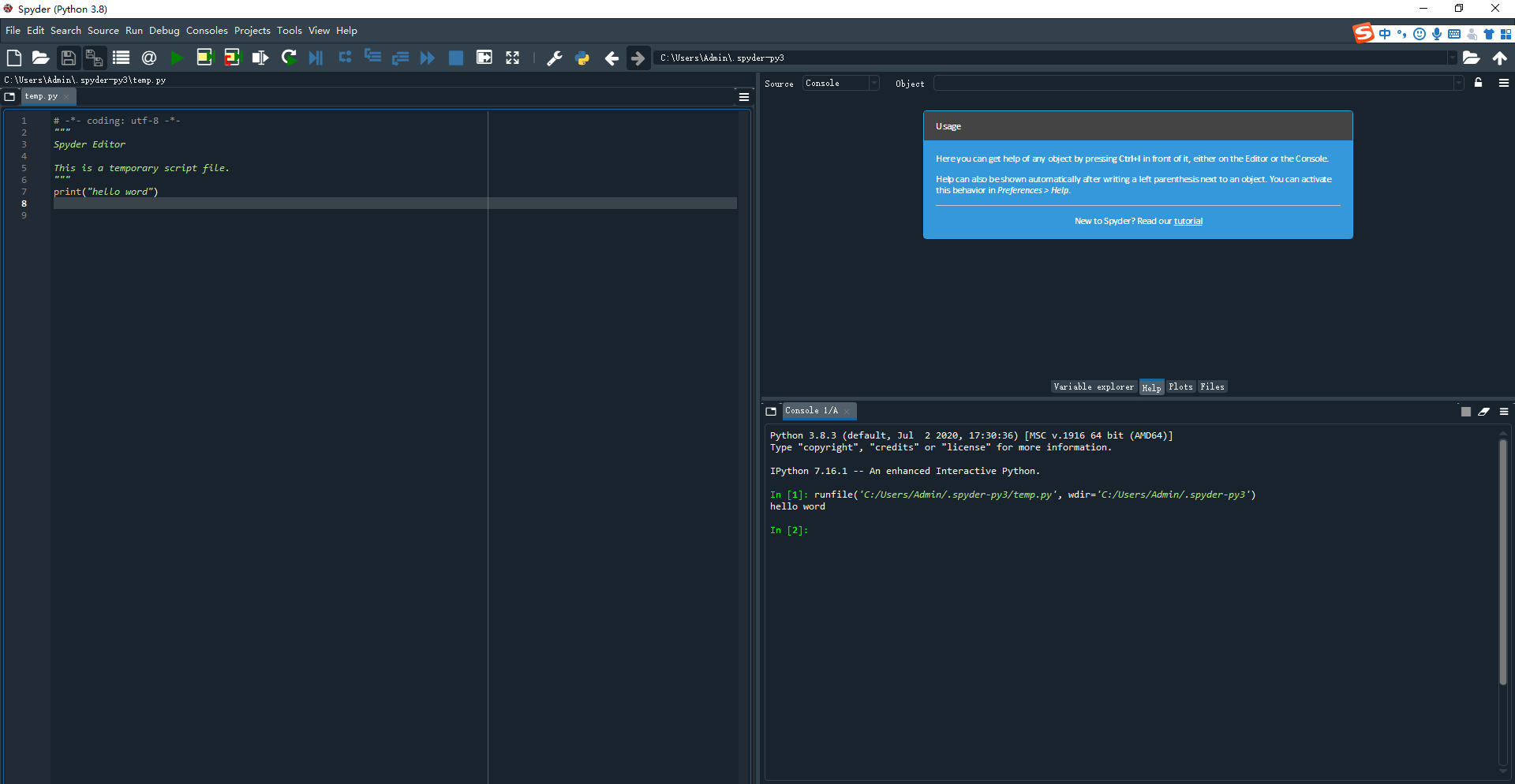This screenshot has width=1515, height=784.
Task: Create a new file with the toolbar icon
Action: pyautogui.click(x=13, y=58)
